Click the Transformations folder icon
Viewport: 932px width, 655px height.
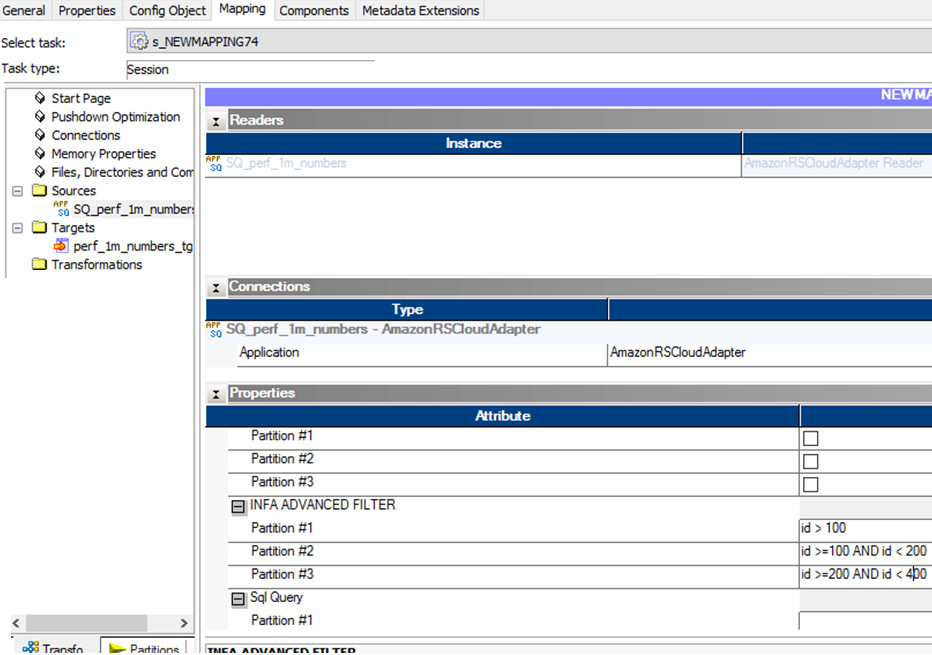click(39, 265)
